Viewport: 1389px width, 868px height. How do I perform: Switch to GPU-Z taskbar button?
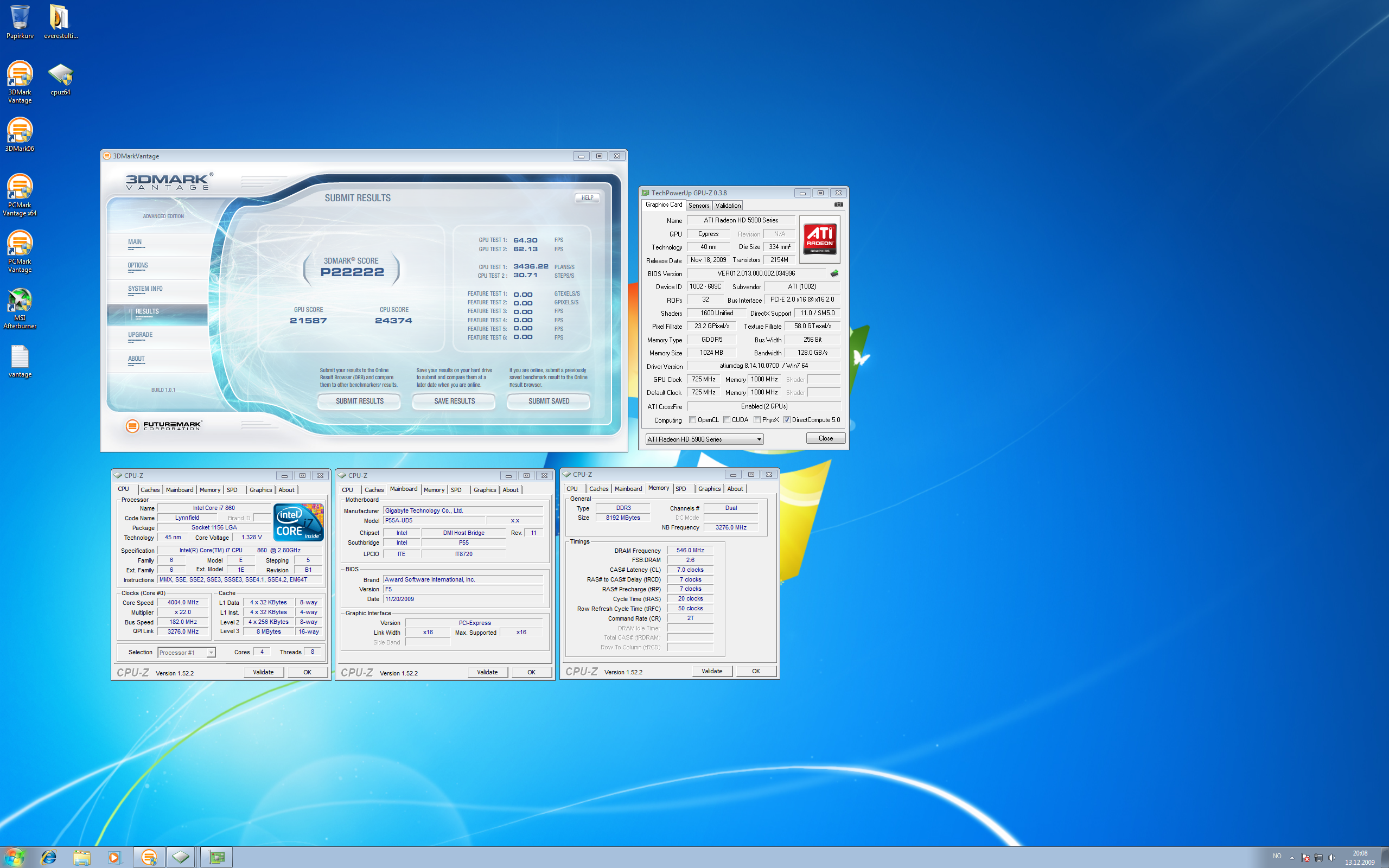(x=216, y=857)
